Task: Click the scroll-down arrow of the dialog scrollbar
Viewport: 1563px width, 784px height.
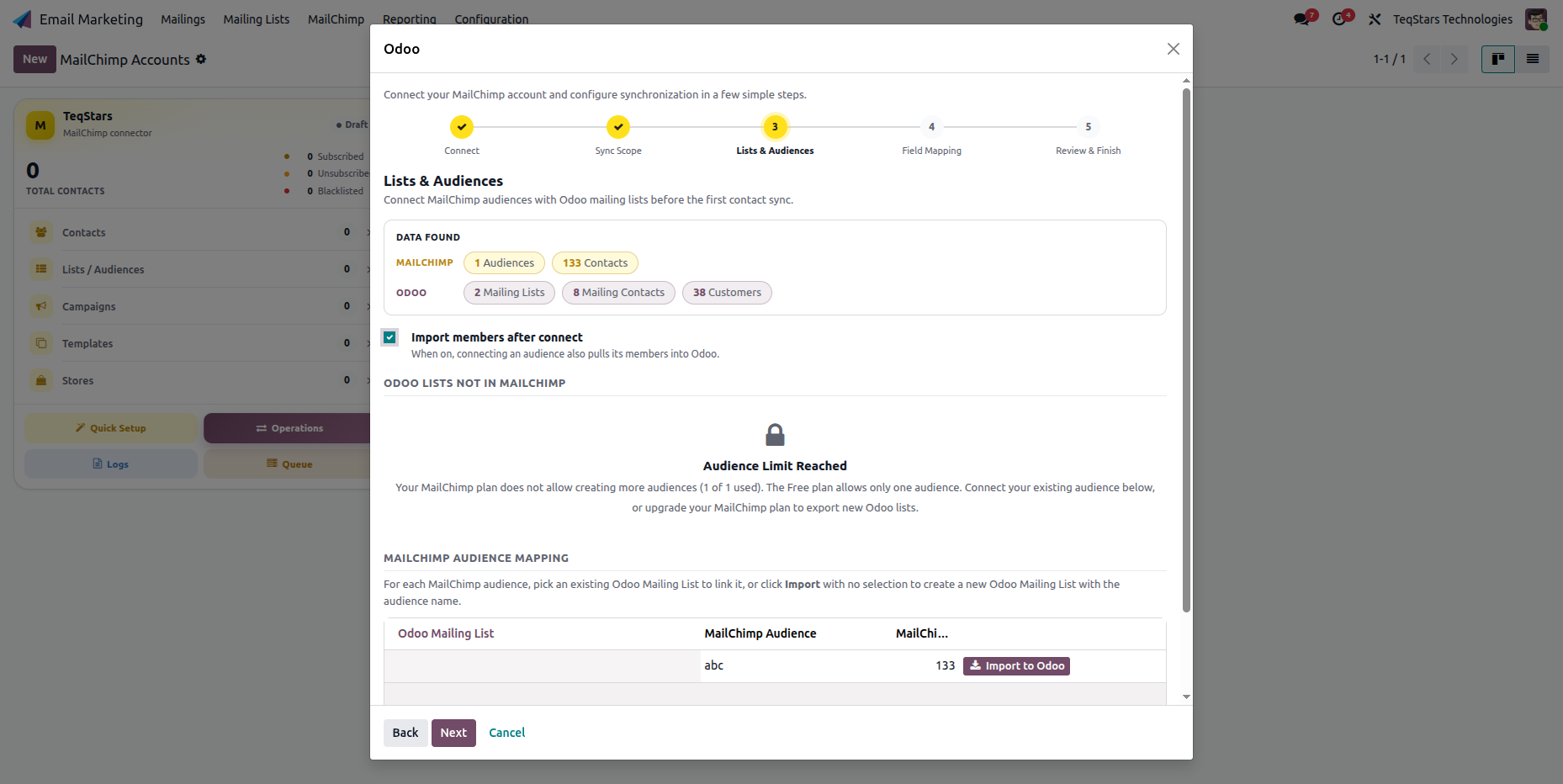Action: [1186, 697]
